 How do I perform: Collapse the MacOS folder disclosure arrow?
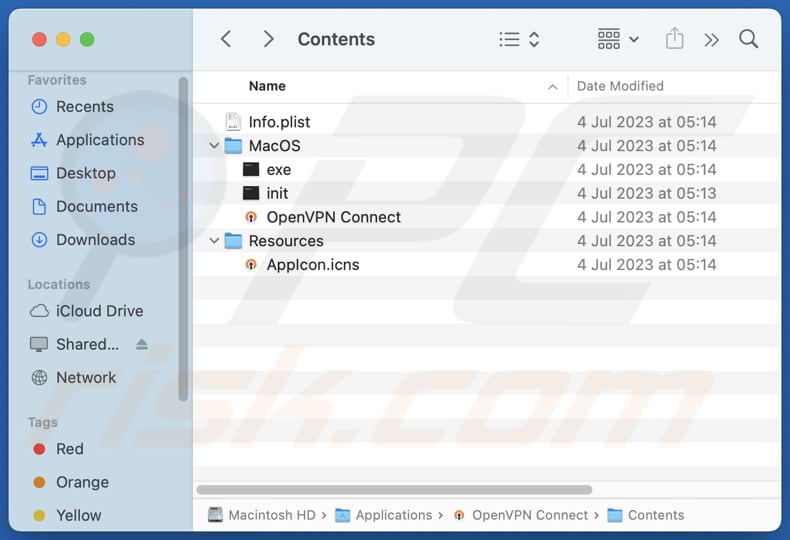(214, 146)
